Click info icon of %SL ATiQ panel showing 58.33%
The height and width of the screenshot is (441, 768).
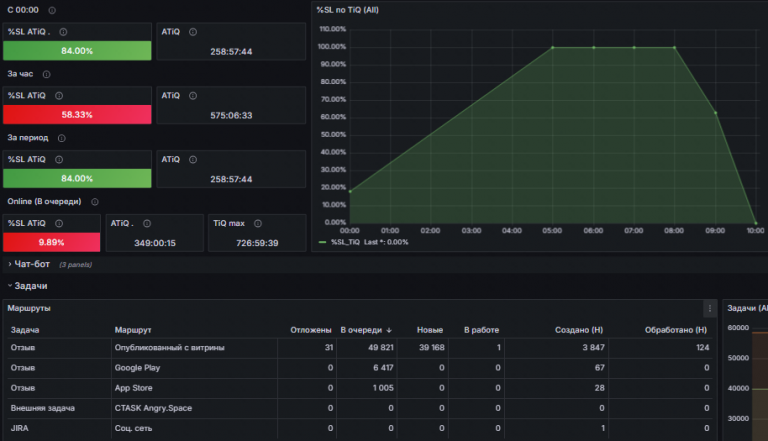(59, 96)
